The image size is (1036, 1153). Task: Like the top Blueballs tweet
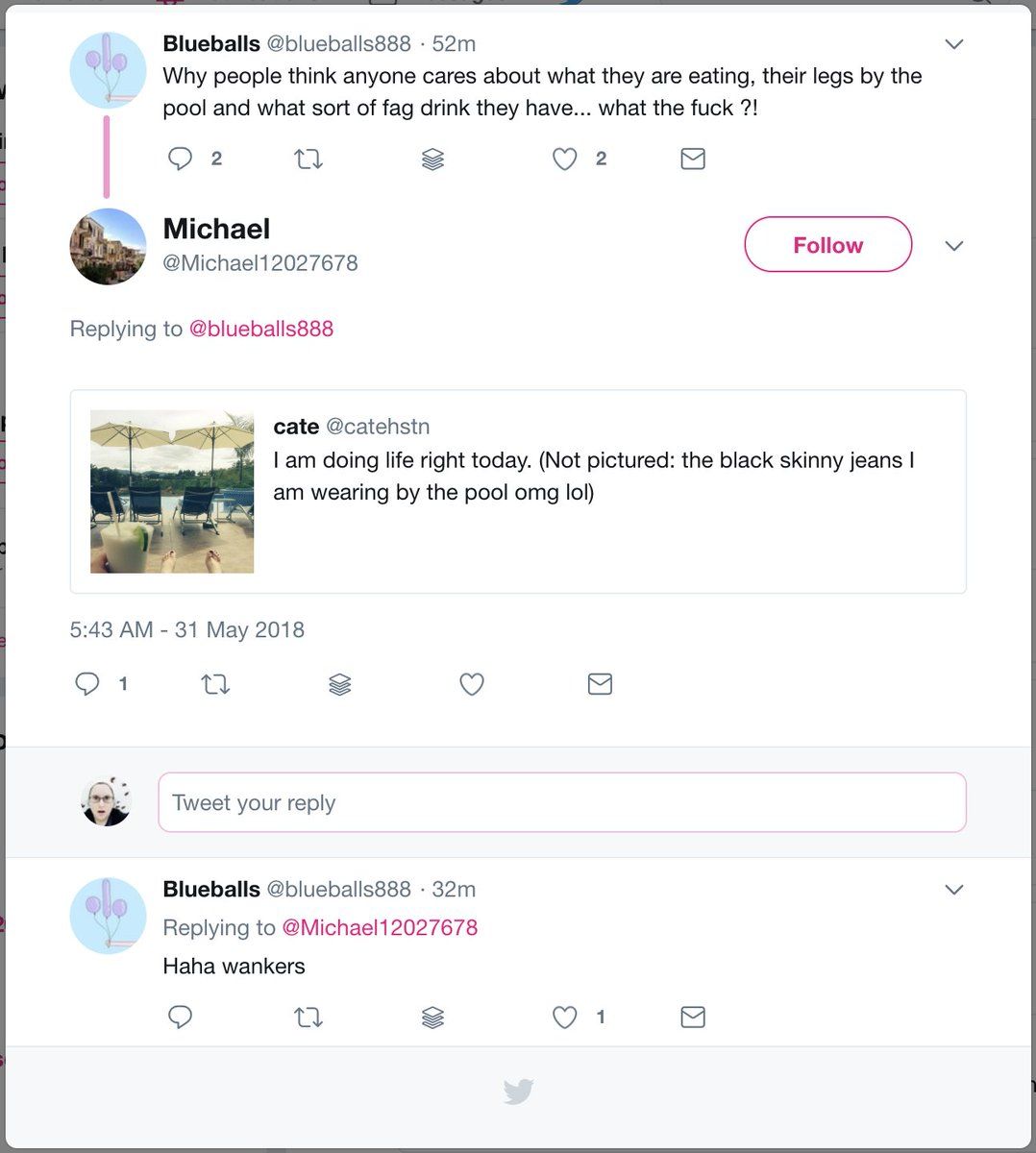point(565,159)
